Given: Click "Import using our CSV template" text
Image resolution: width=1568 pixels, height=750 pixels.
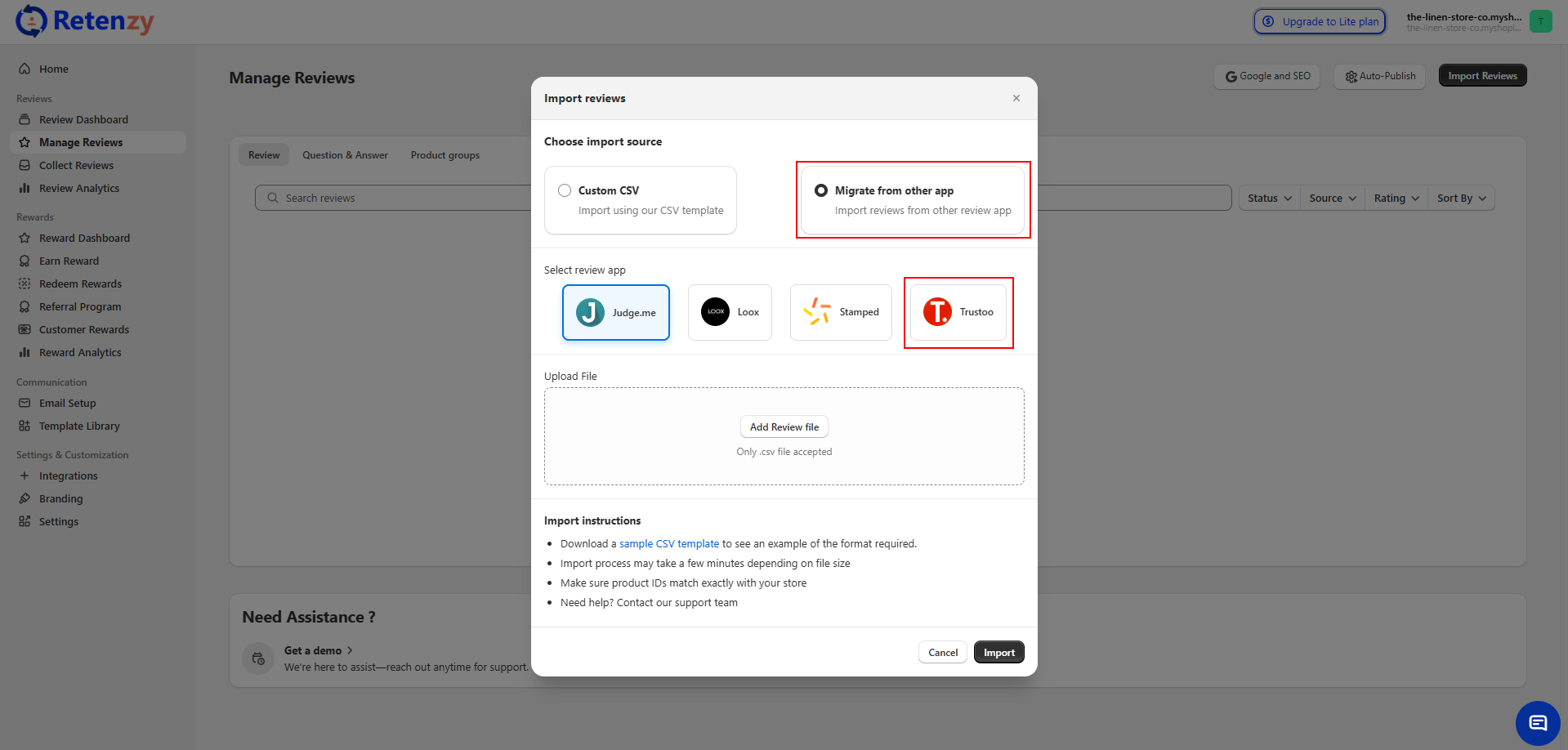Looking at the screenshot, I should [x=651, y=210].
